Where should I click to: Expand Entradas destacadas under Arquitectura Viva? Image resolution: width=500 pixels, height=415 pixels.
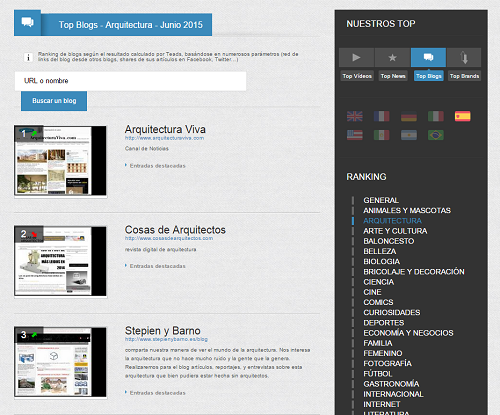tap(157, 166)
